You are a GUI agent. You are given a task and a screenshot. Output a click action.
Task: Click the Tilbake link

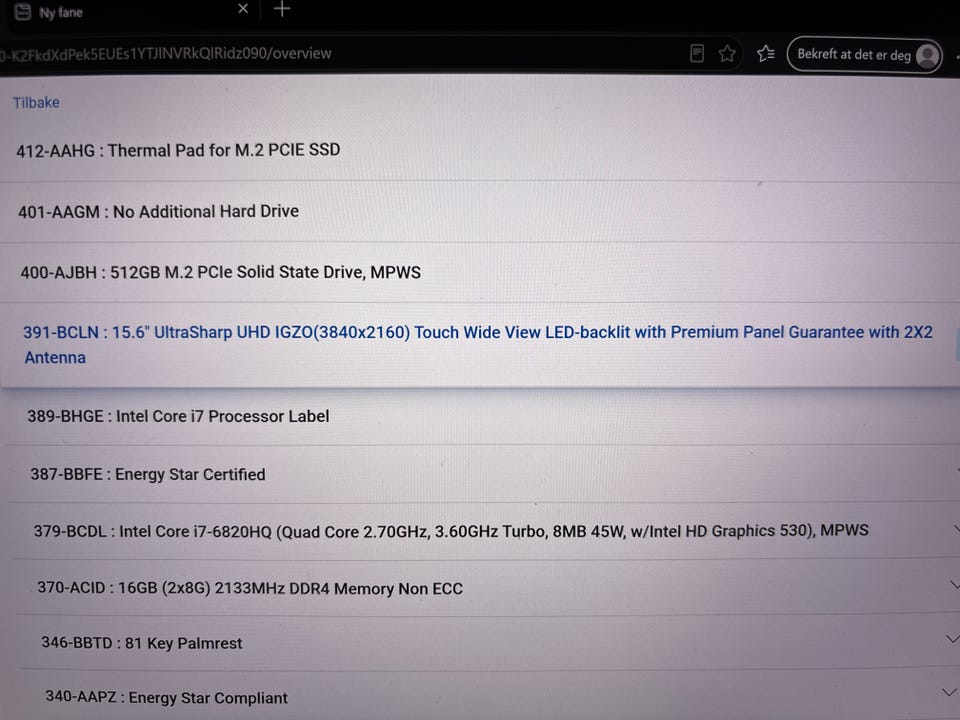coord(37,102)
